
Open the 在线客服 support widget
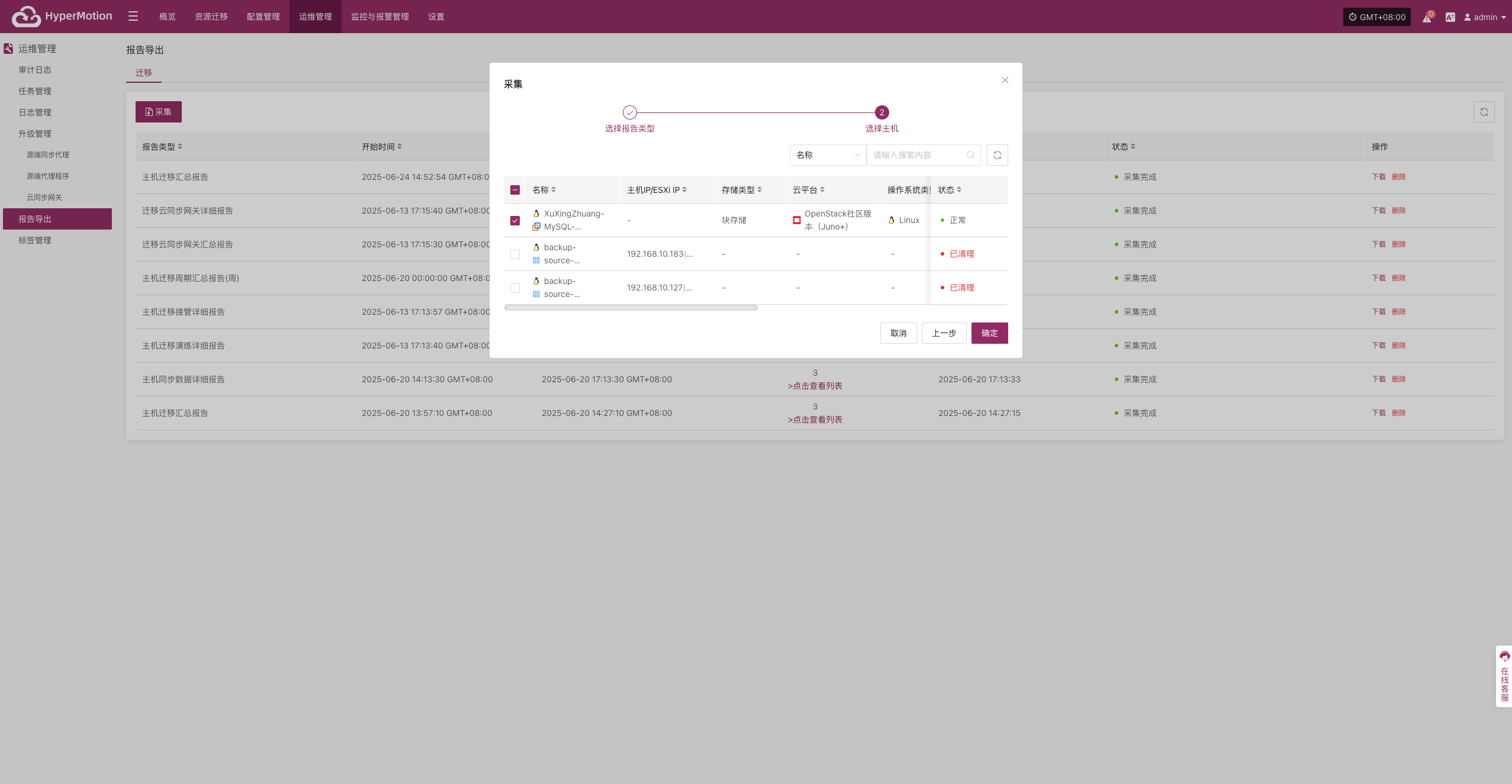pos(1504,676)
